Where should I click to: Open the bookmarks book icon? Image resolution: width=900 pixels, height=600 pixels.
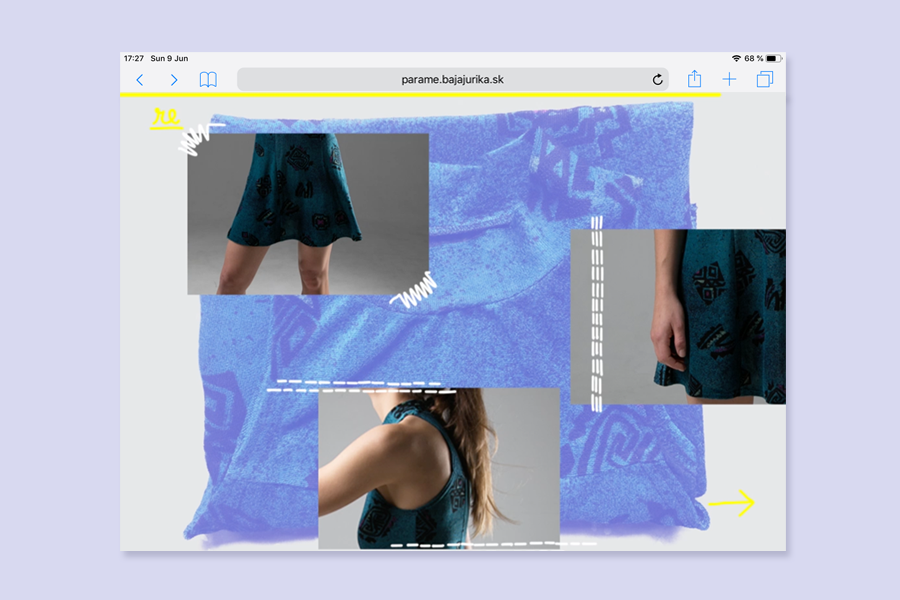pyautogui.click(x=208, y=80)
